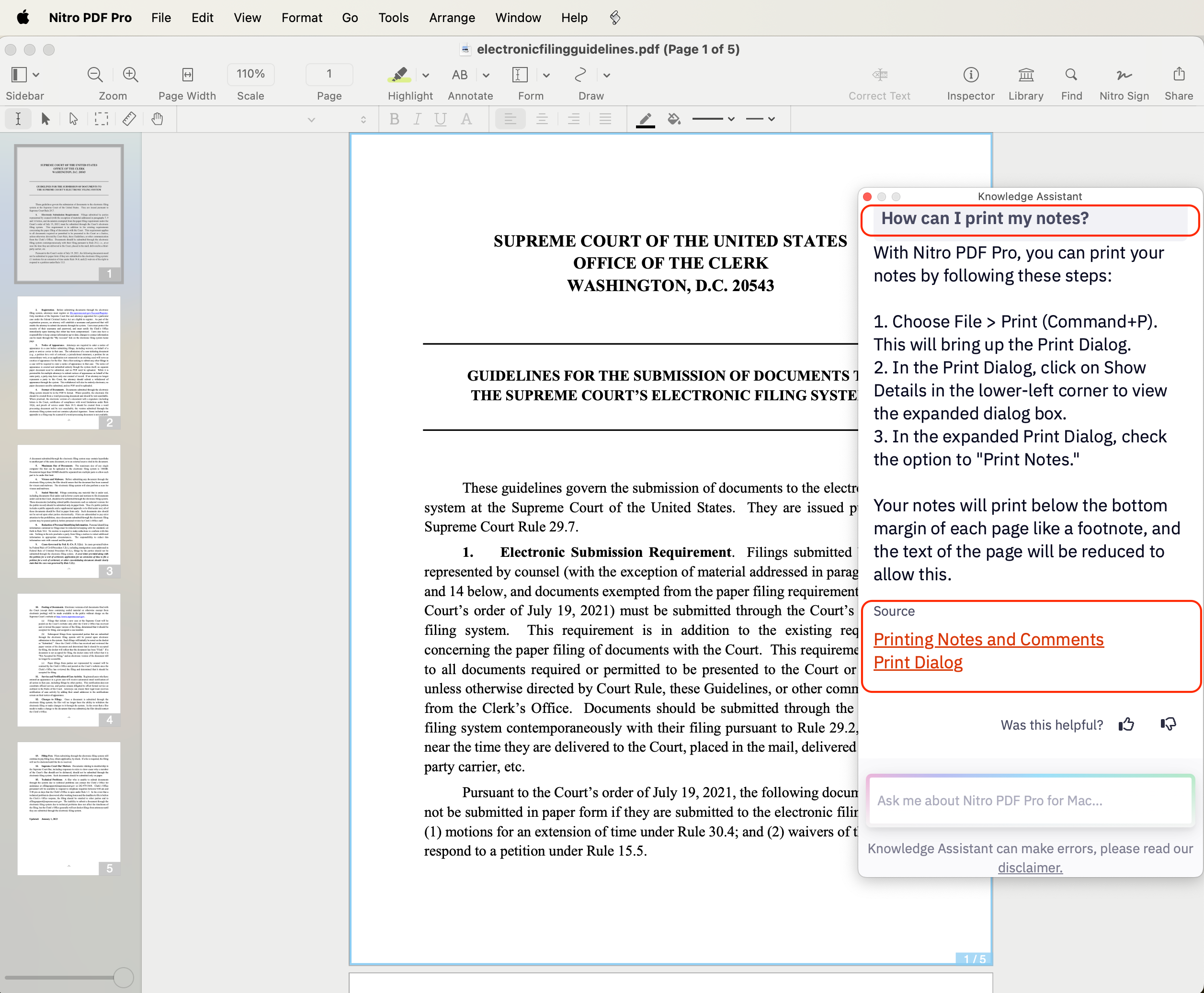This screenshot has width=1204, height=993.
Task: Open the Highlight color dropdown arrow
Action: click(x=426, y=76)
